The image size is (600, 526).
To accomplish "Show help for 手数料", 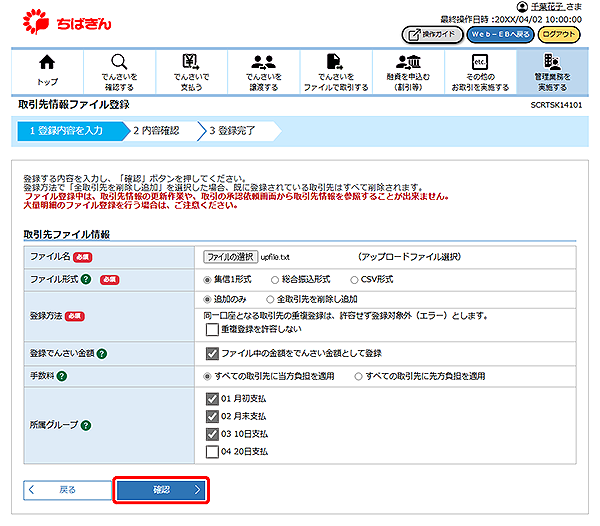I will (x=62, y=376).
